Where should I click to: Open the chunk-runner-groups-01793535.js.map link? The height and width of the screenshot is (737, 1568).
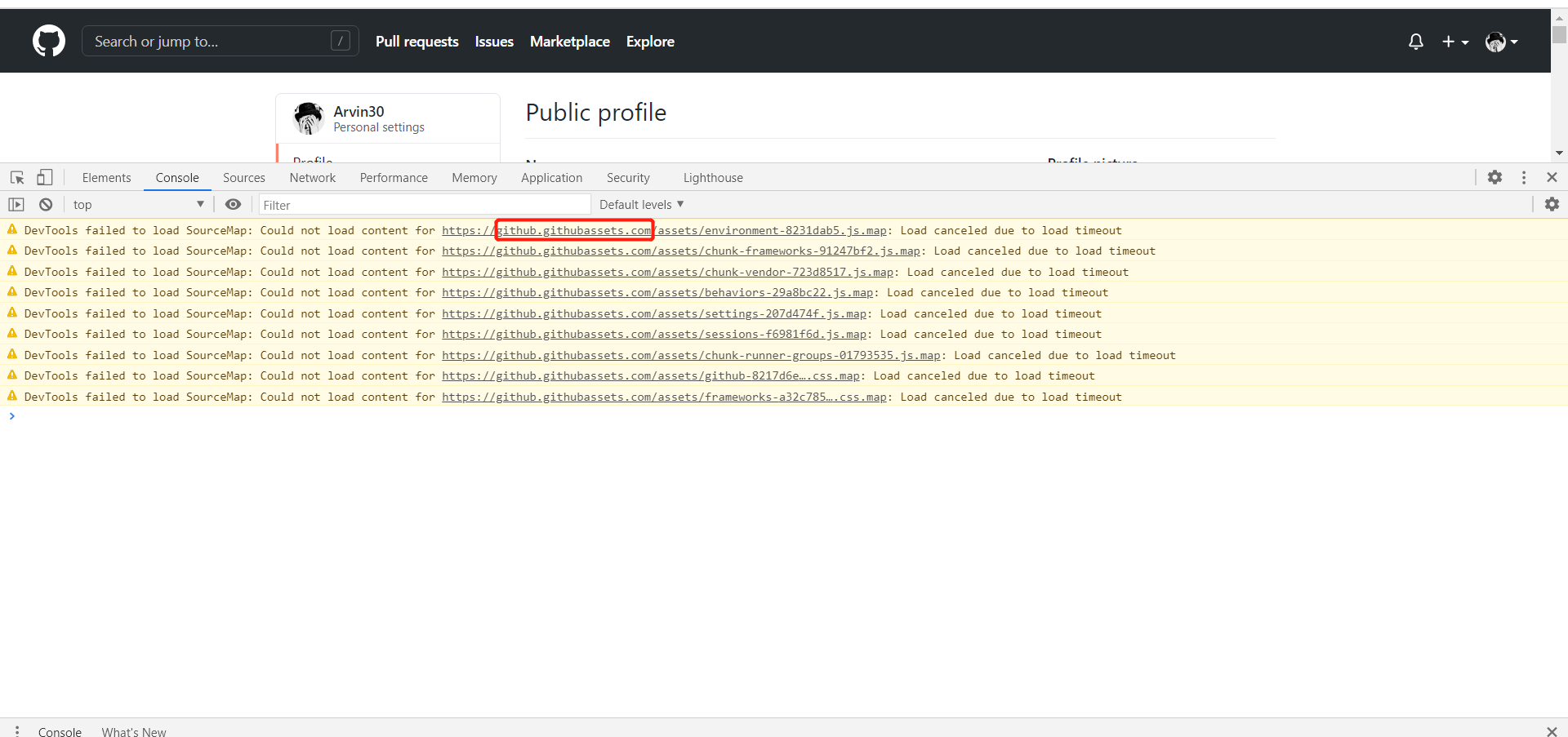point(692,356)
